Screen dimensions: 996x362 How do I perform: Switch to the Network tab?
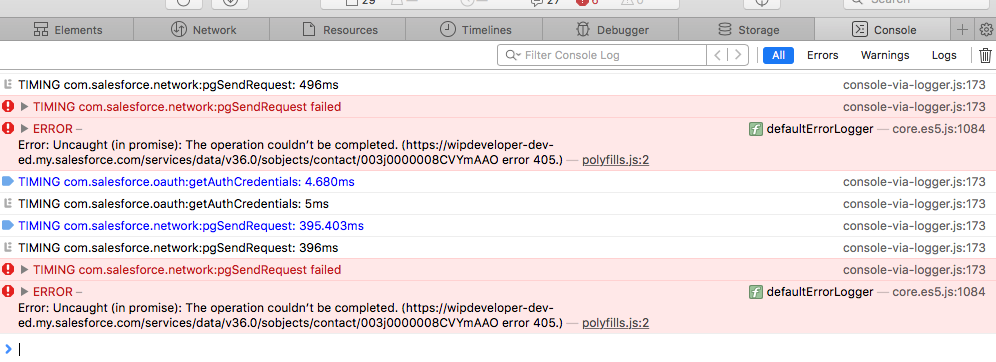click(202, 29)
